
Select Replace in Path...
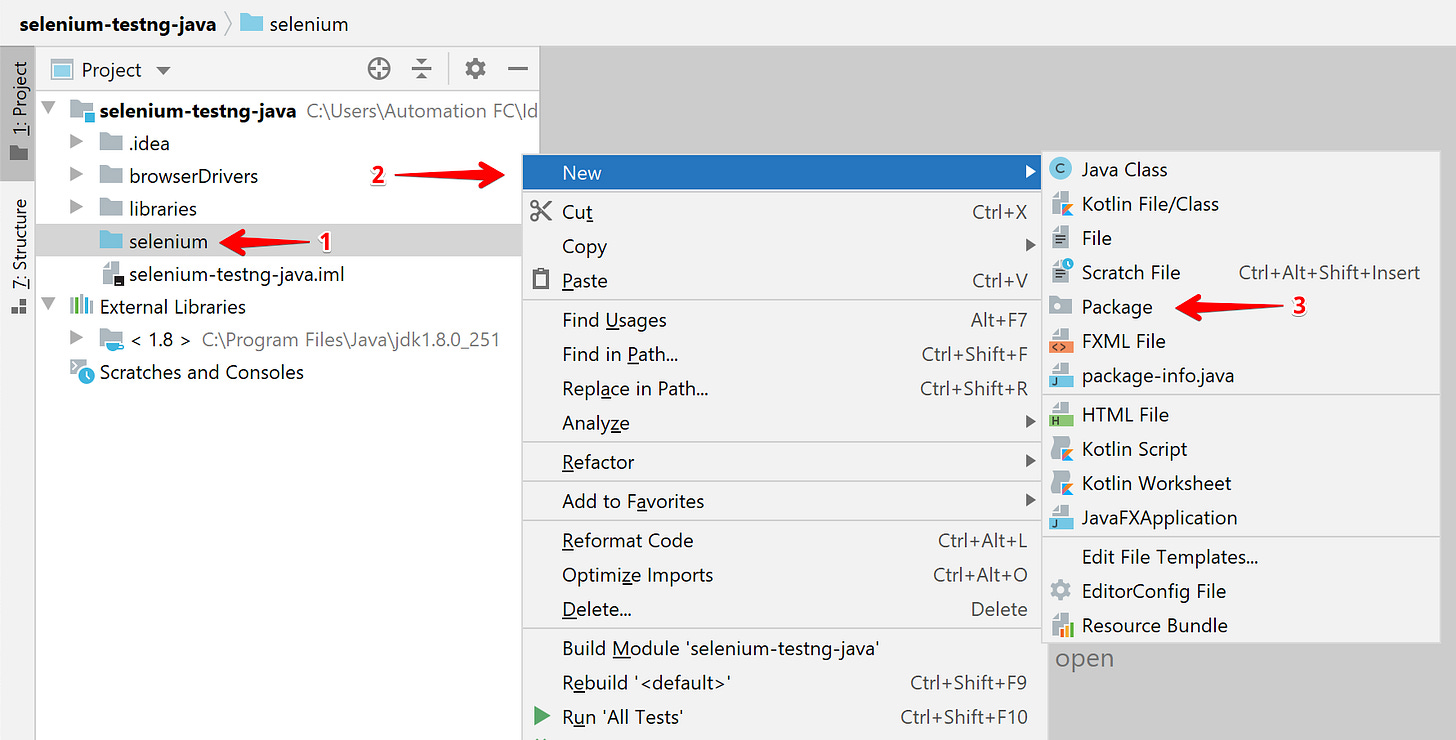783,389
